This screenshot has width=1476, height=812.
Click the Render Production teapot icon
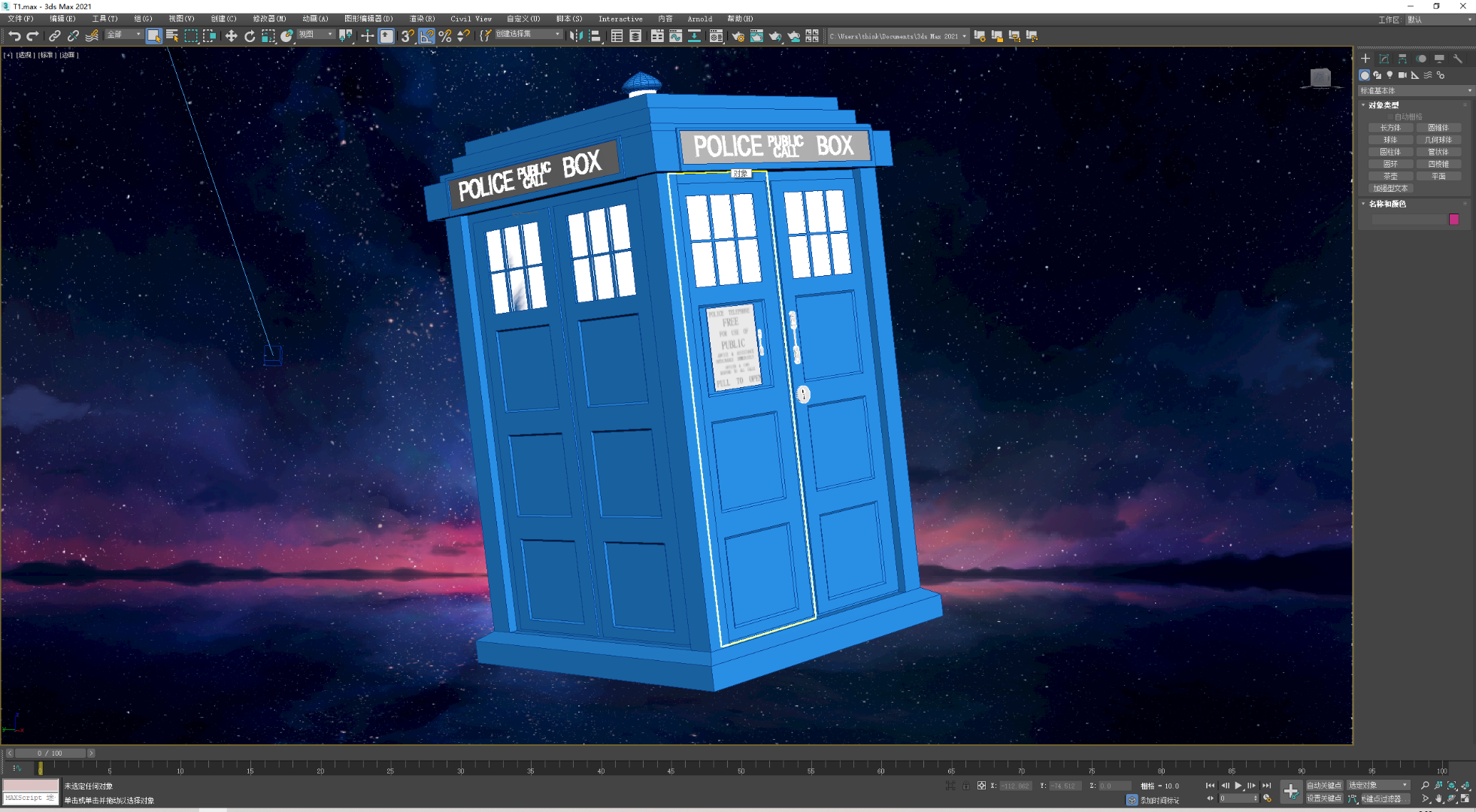[774, 35]
